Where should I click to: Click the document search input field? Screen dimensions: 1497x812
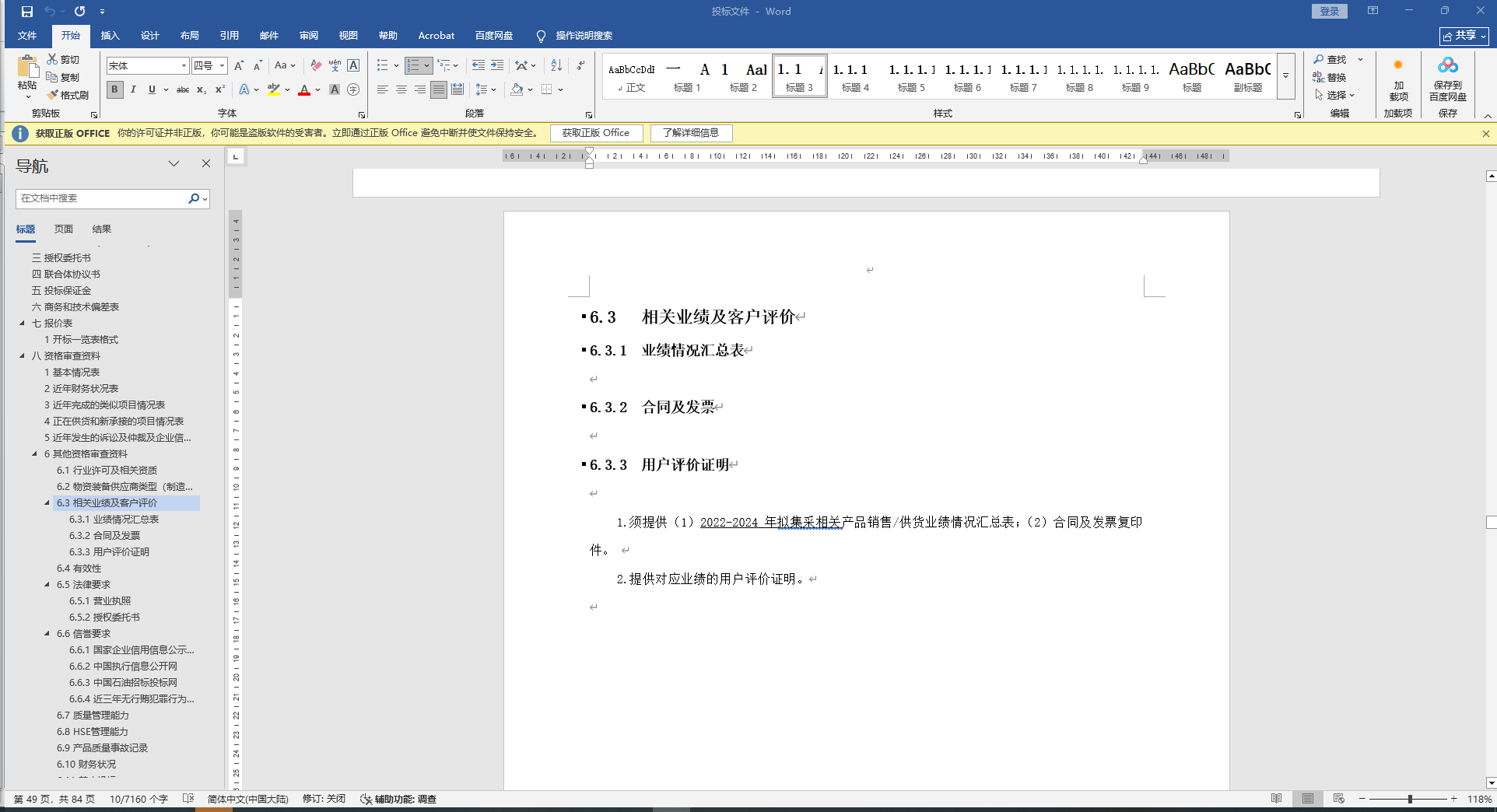(x=101, y=198)
